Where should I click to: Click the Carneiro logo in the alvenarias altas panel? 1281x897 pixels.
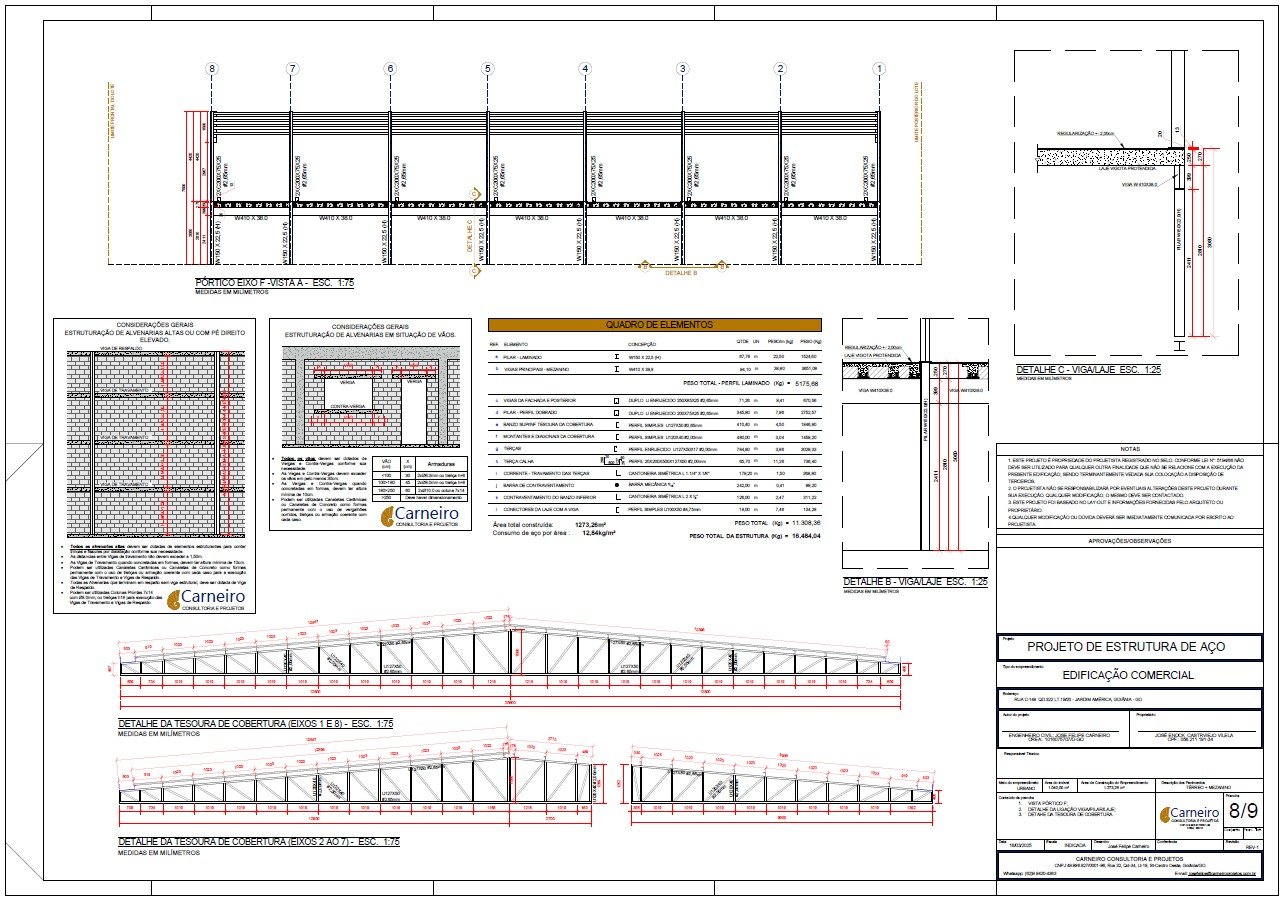point(212,600)
